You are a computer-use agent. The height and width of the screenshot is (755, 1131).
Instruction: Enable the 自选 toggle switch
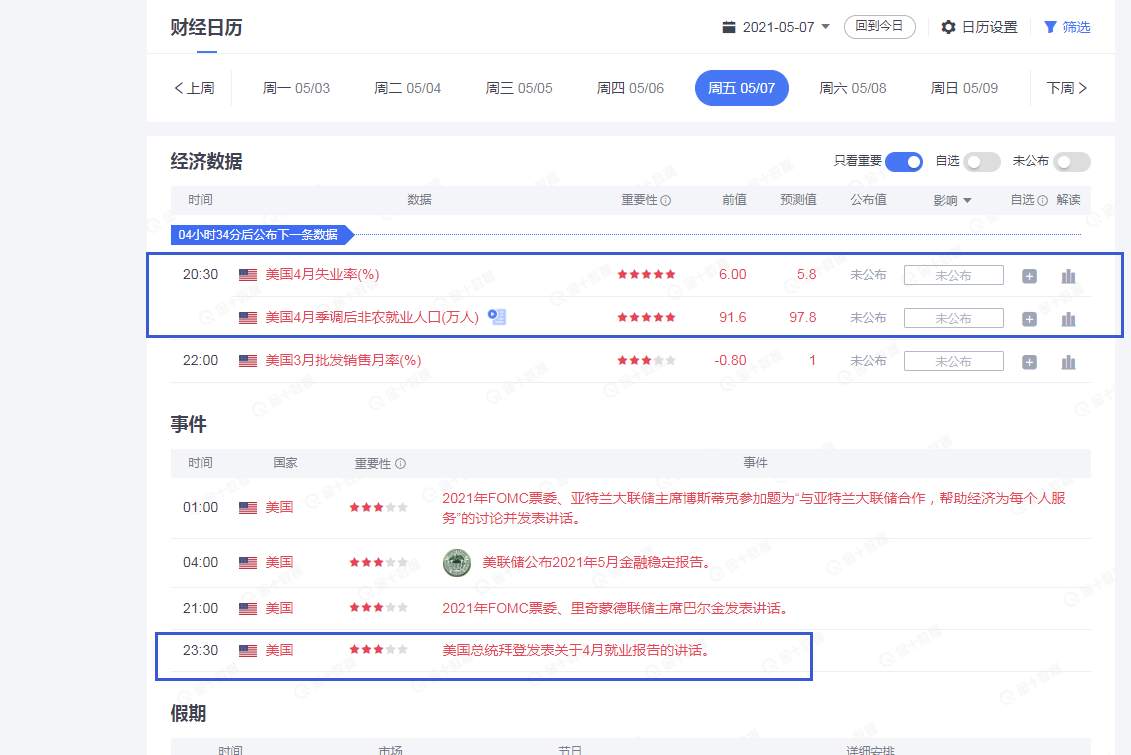(x=982, y=162)
